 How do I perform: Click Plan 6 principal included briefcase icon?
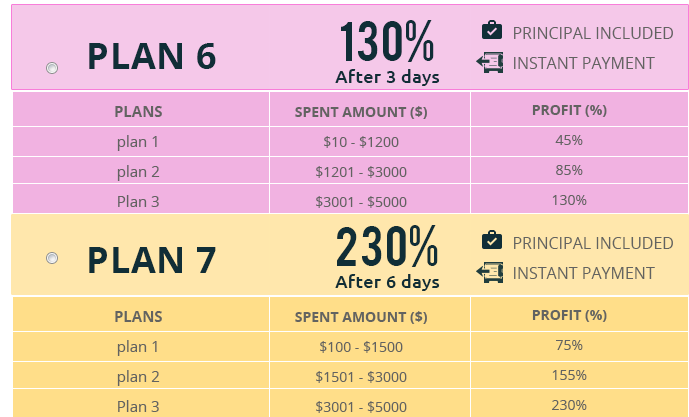coord(491,31)
